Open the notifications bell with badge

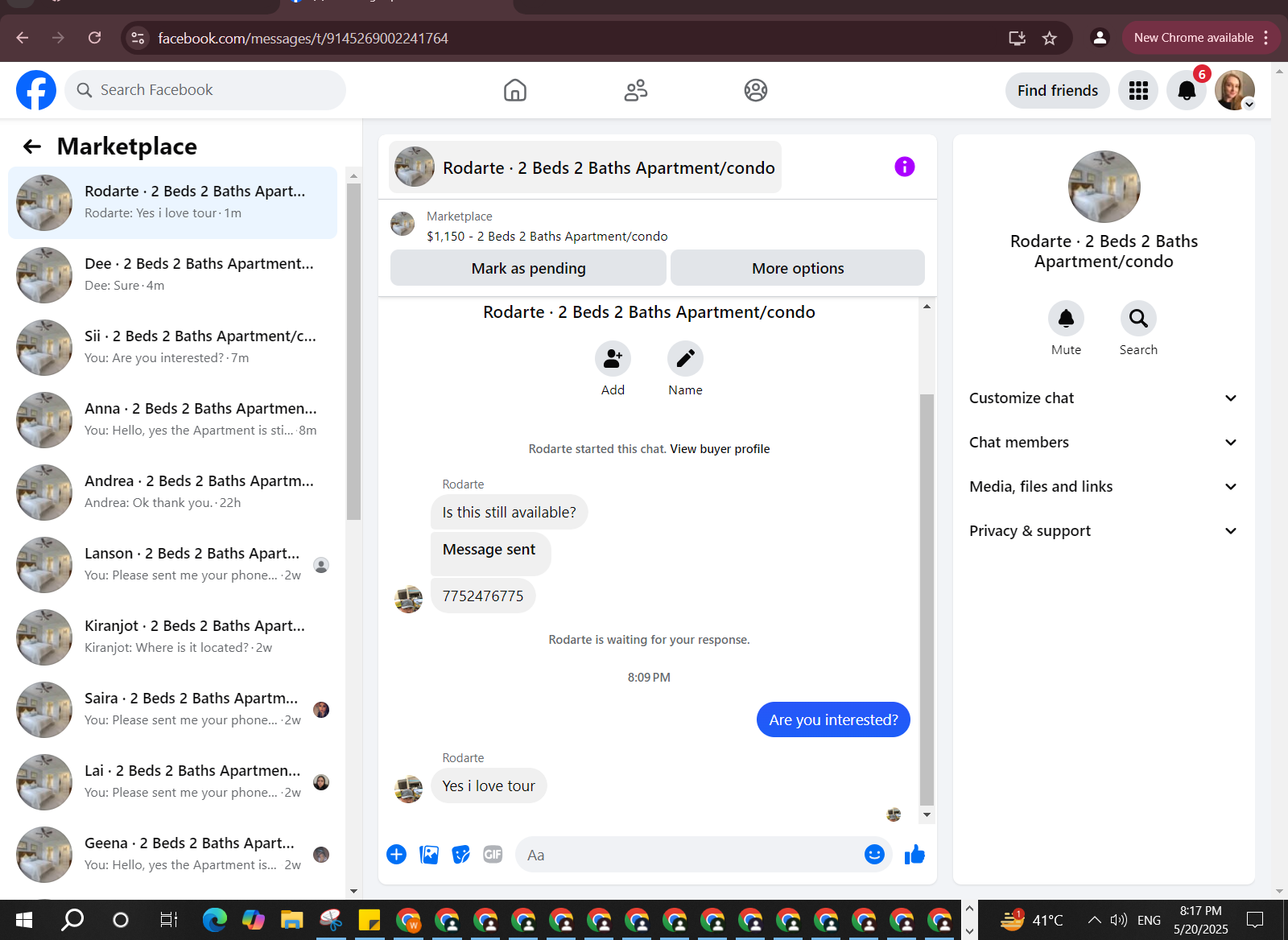[1187, 90]
